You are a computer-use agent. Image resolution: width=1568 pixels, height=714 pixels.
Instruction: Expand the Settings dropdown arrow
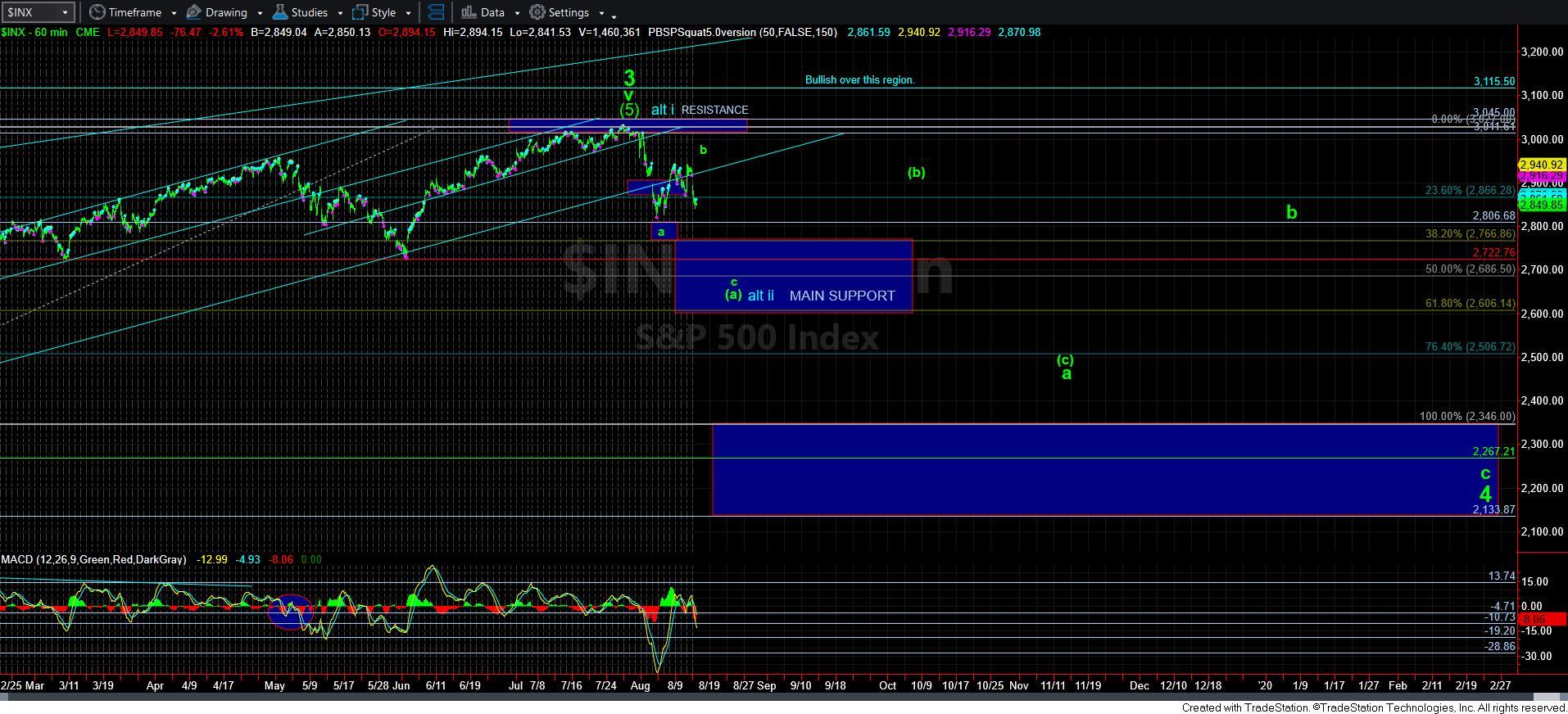[601, 13]
